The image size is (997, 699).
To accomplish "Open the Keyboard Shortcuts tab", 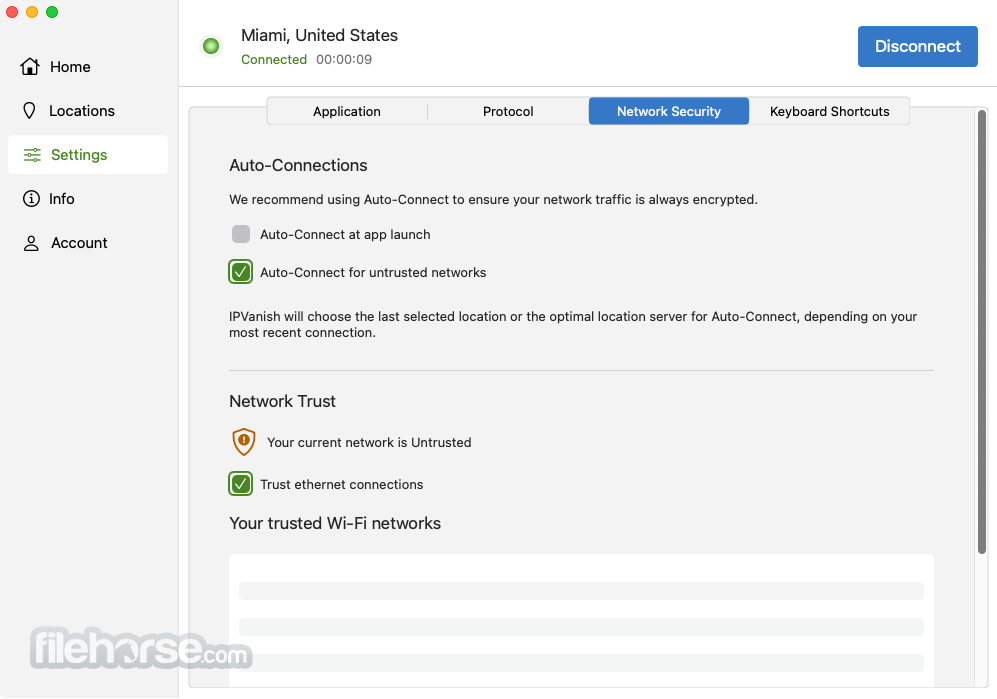I will [x=829, y=111].
